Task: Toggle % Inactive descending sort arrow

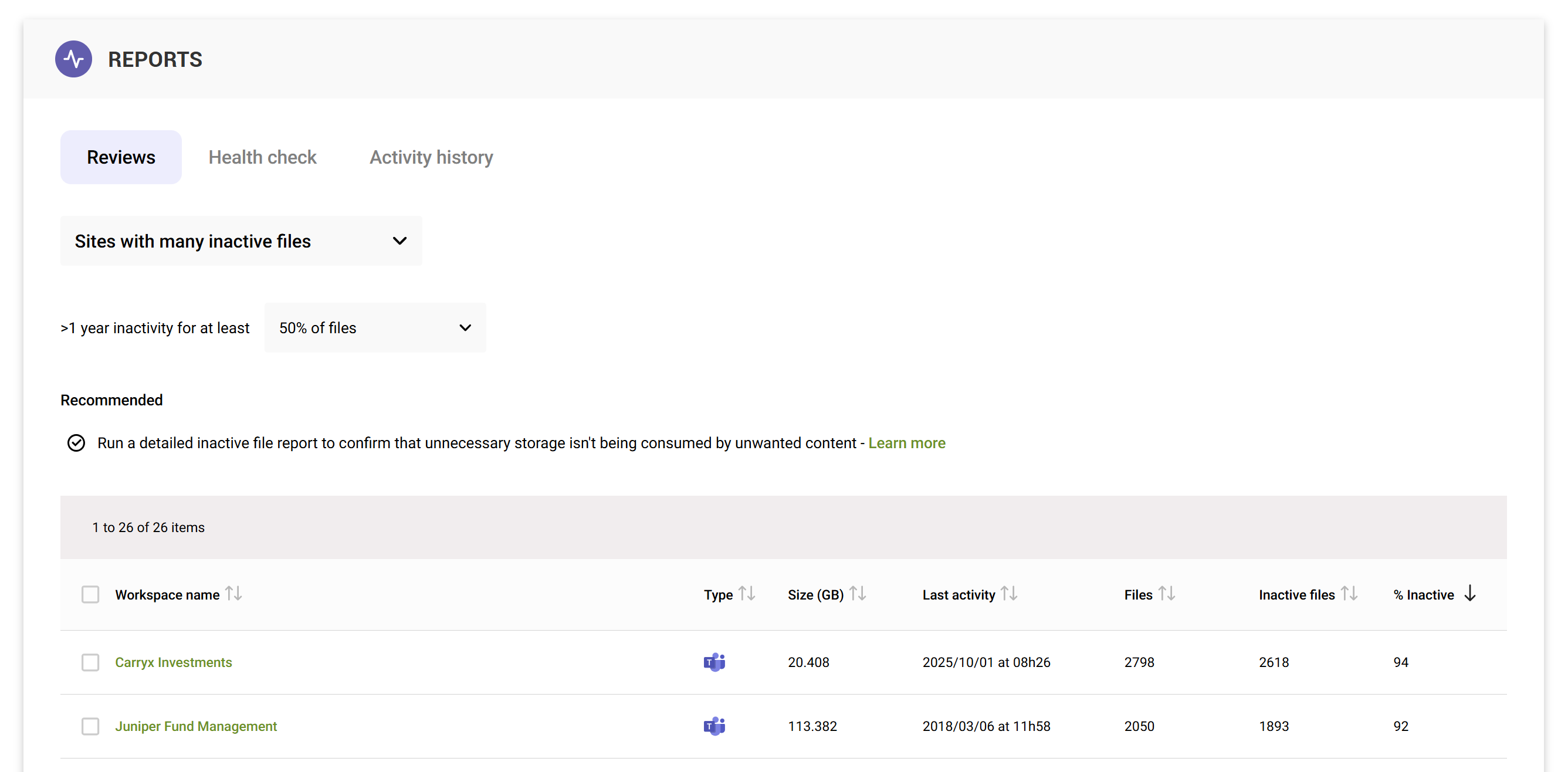Action: point(1470,594)
